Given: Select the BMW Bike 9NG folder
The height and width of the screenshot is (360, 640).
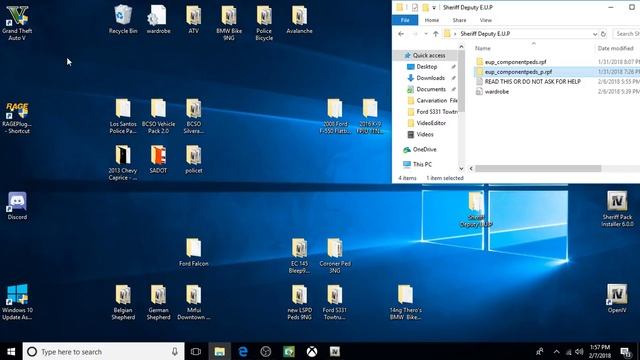Looking at the screenshot, I should pos(229,22).
